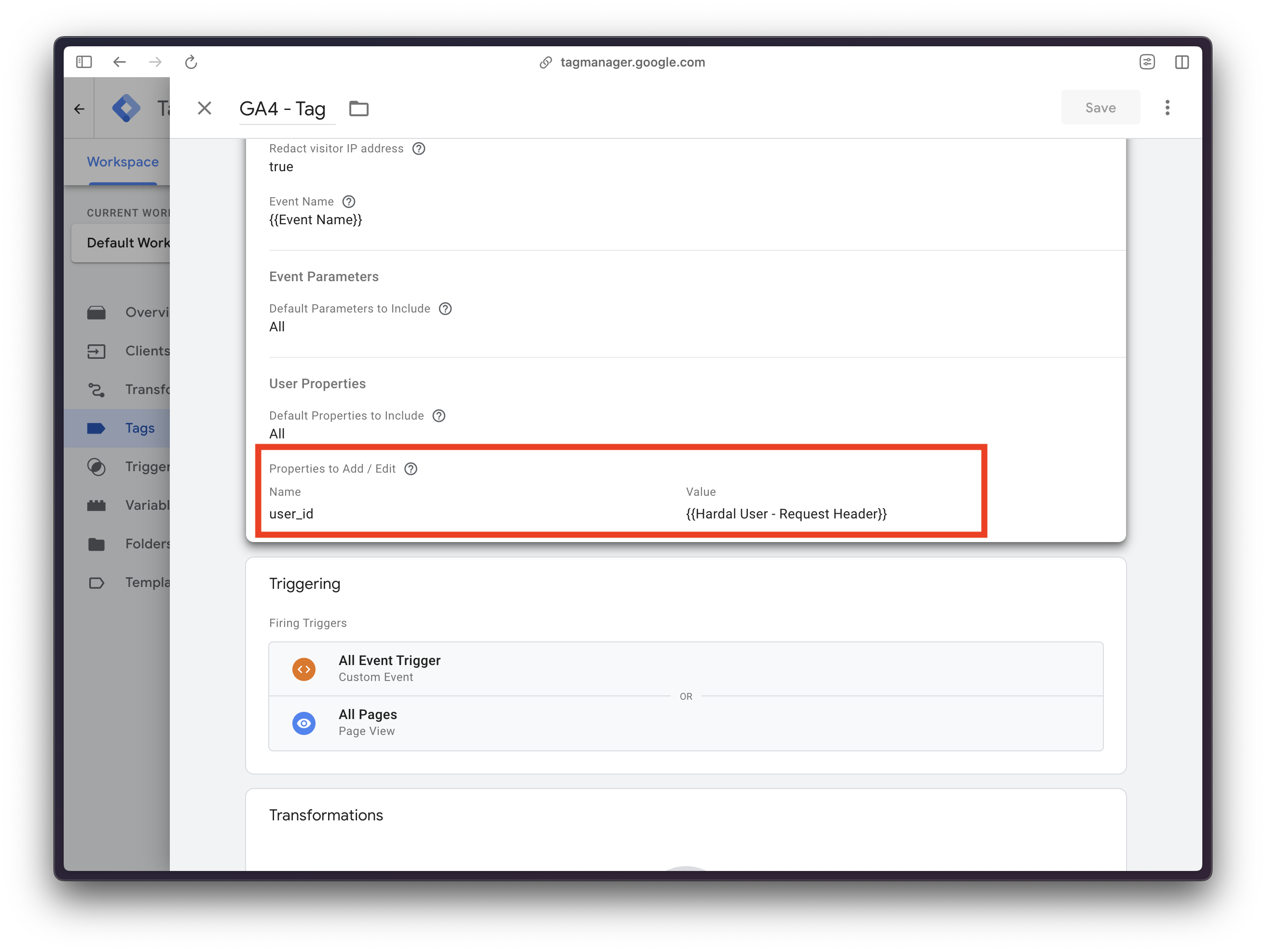This screenshot has width=1266, height=952.
Task: Click the Event Parameters heading
Action: coord(324,277)
